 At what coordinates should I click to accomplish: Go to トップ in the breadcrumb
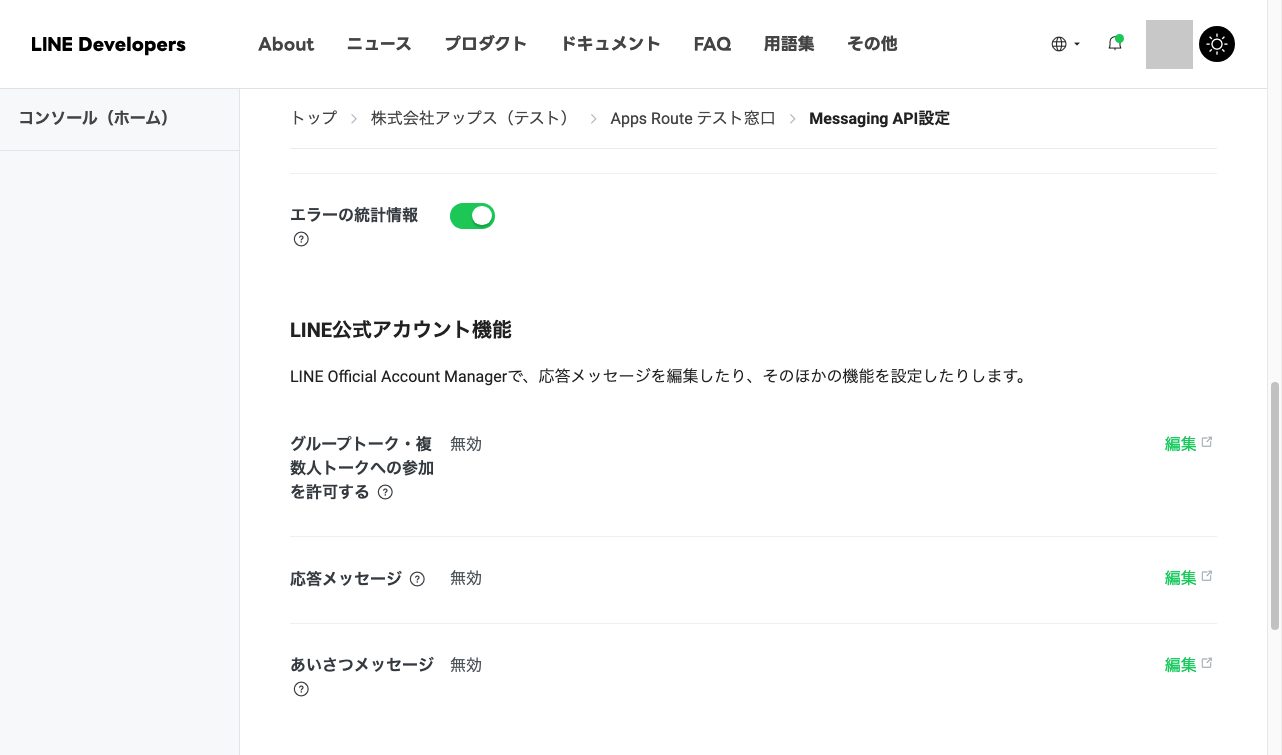(314, 118)
